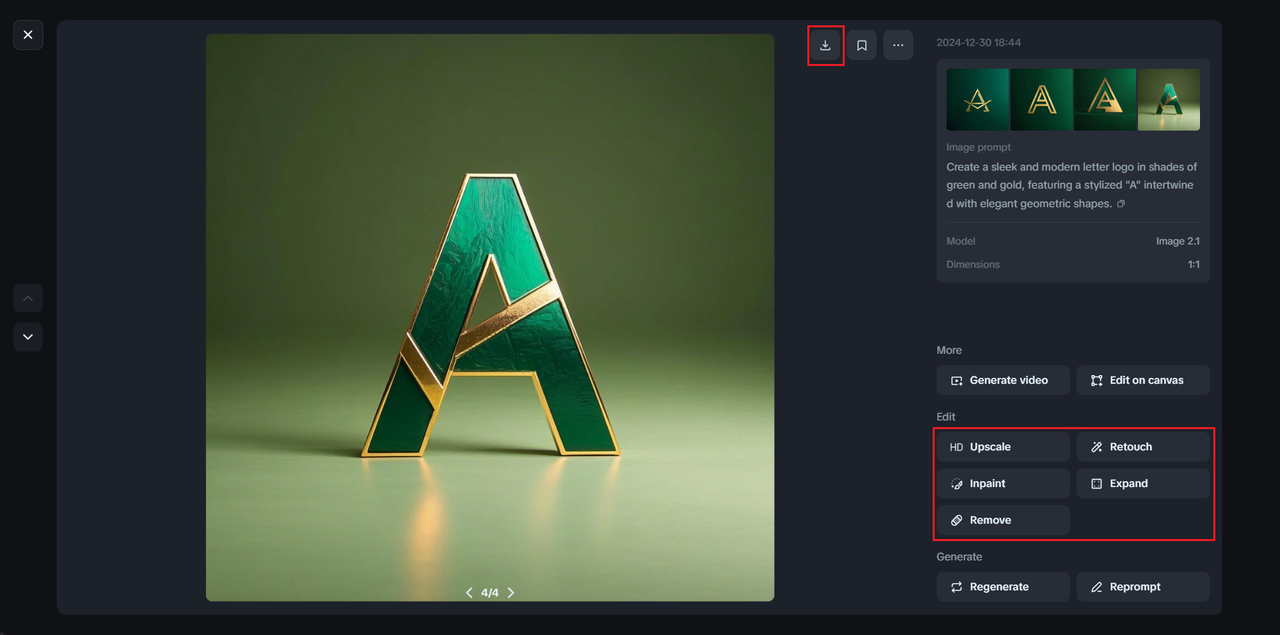Viewport: 1280px width, 635px height.
Task: Download the generated image
Action: tap(825, 45)
